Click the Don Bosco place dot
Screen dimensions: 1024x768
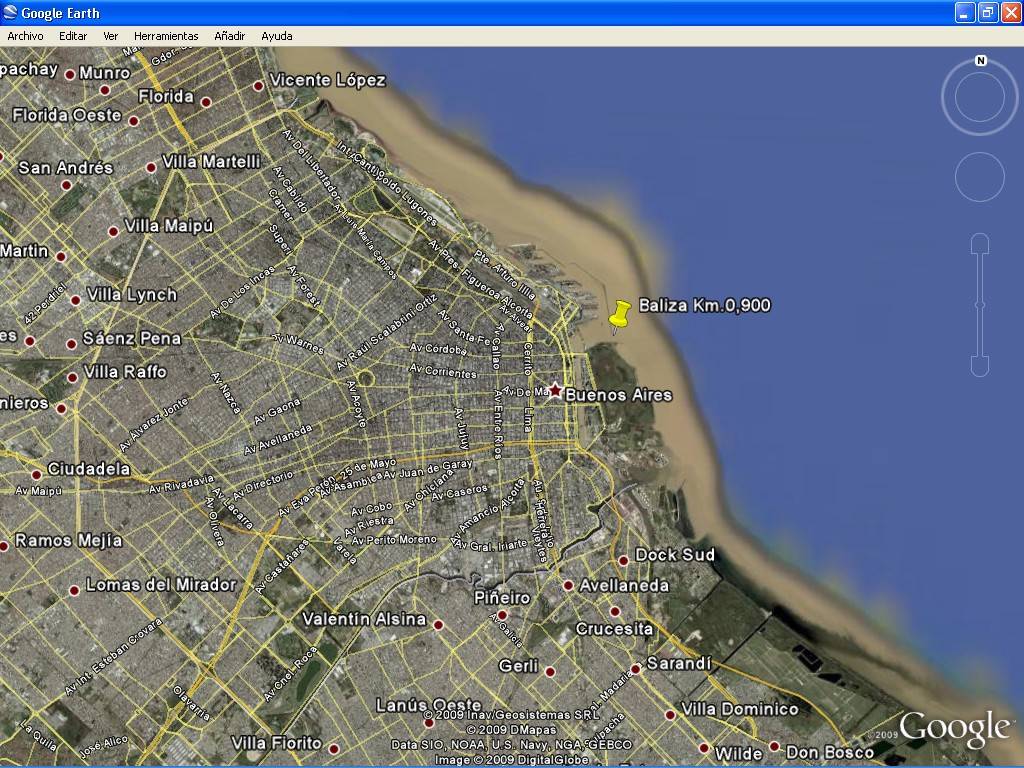coord(775,746)
